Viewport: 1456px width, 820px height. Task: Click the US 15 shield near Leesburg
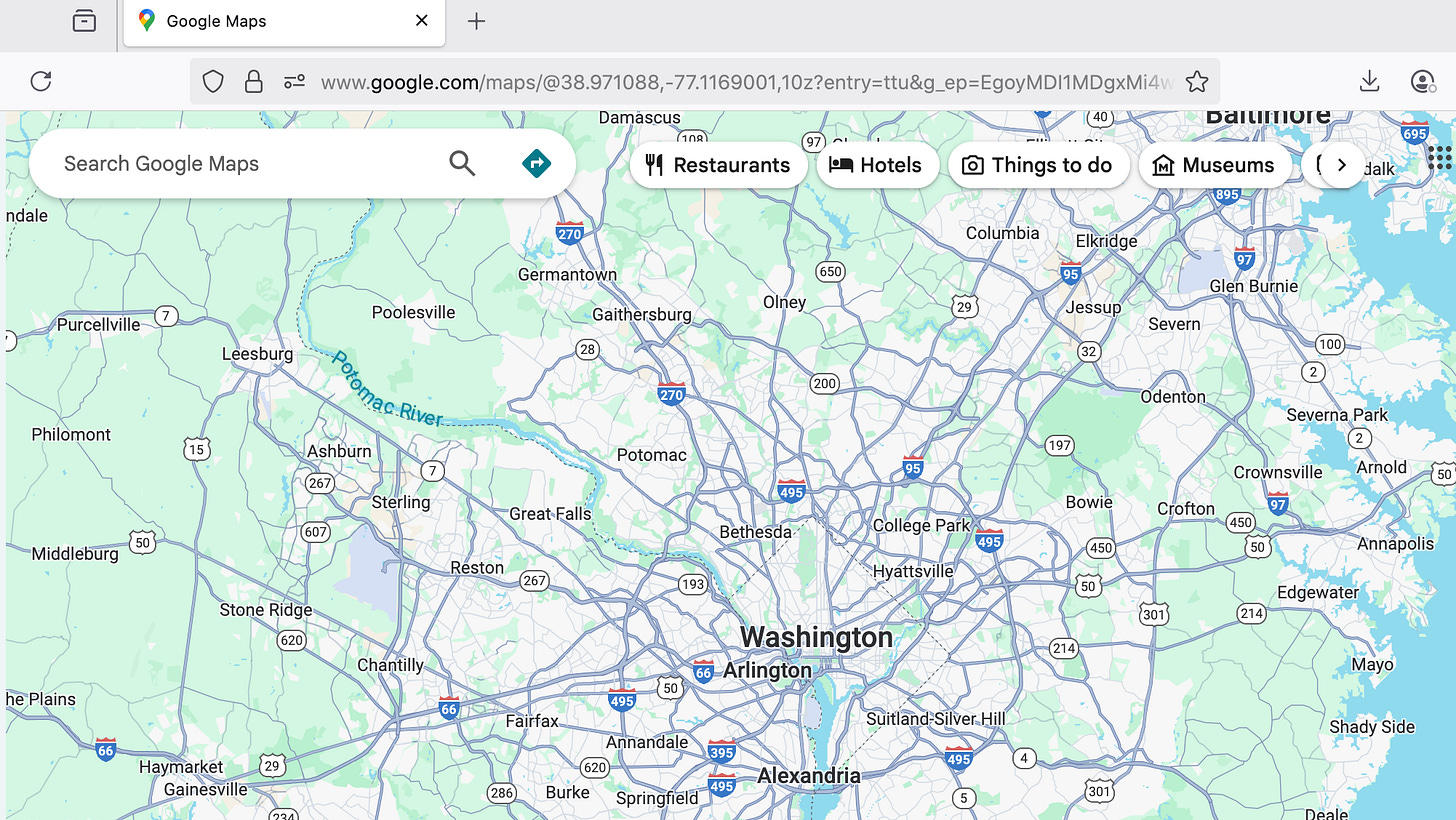pos(196,449)
